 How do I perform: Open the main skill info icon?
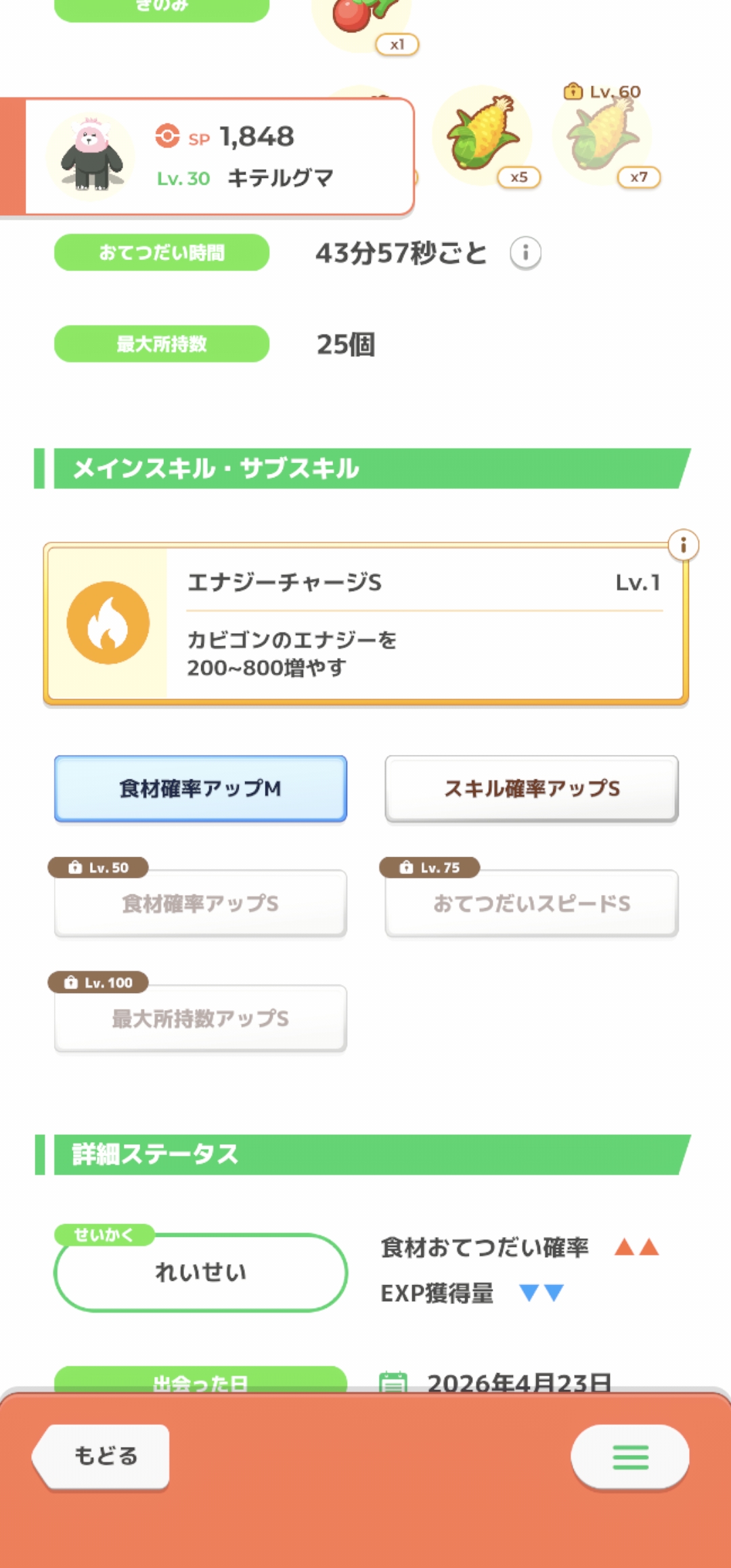coord(683,545)
